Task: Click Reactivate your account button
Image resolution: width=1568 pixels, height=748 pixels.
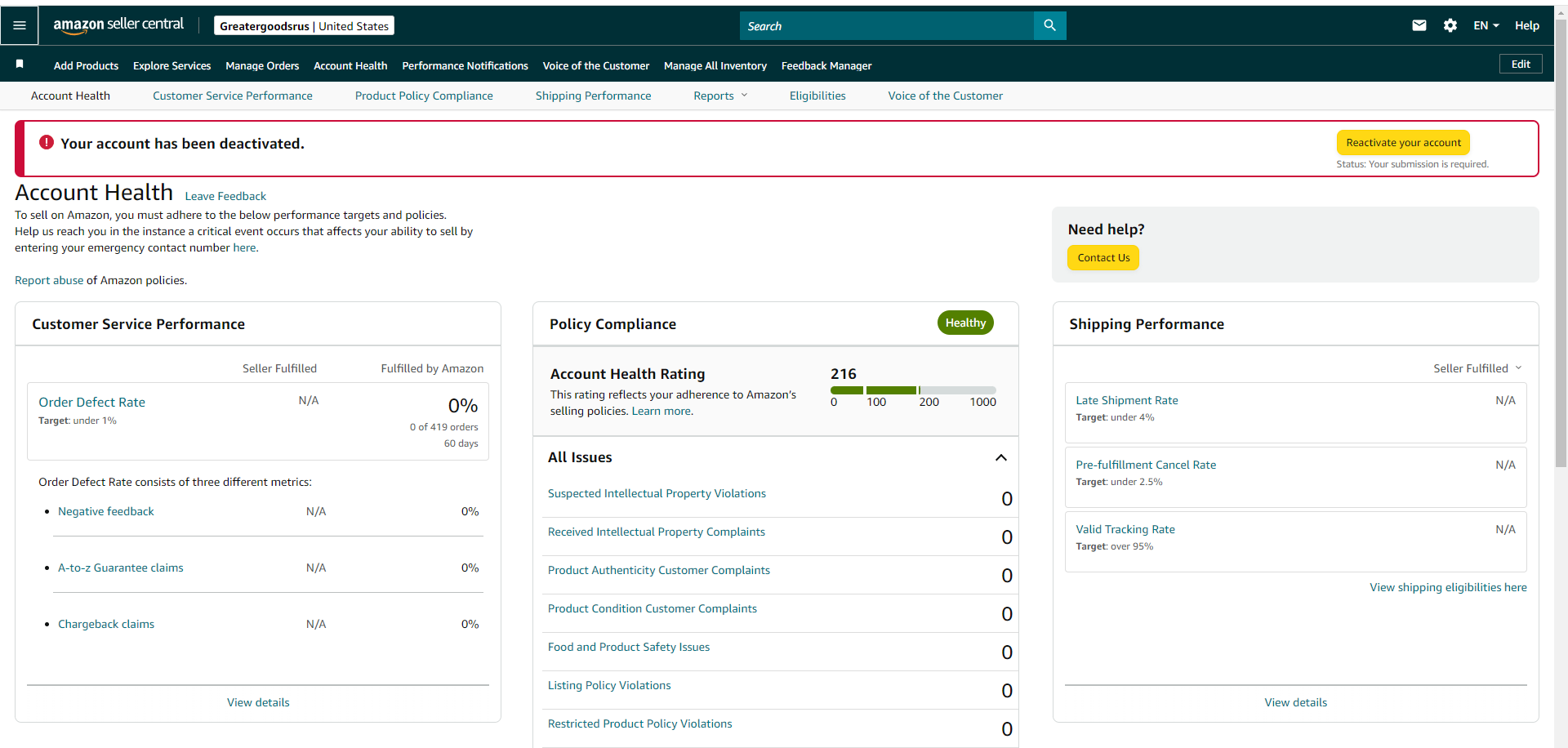Action: (1403, 142)
